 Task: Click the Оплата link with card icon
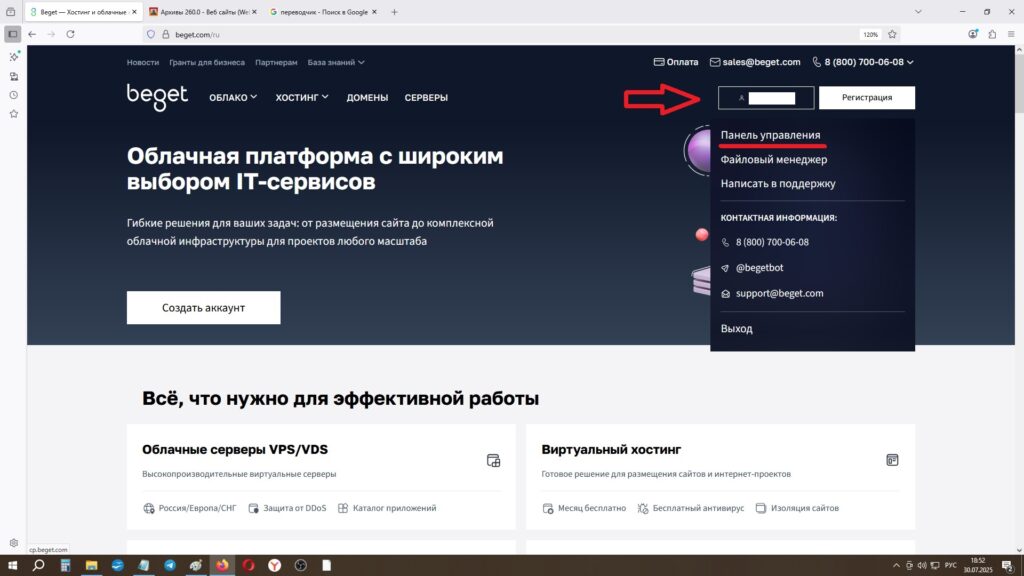[676, 62]
